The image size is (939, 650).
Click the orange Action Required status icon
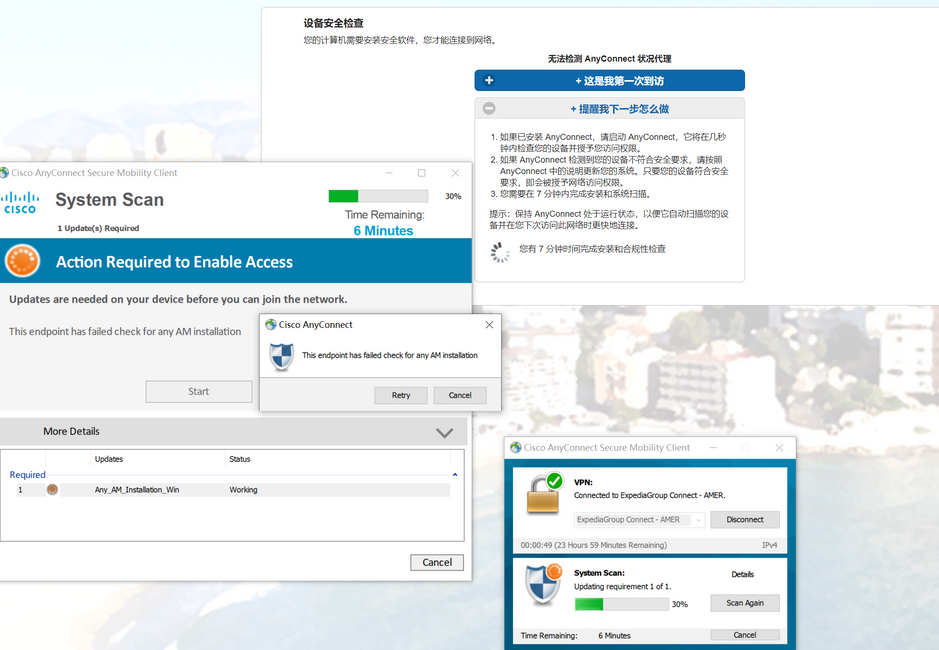[22, 261]
